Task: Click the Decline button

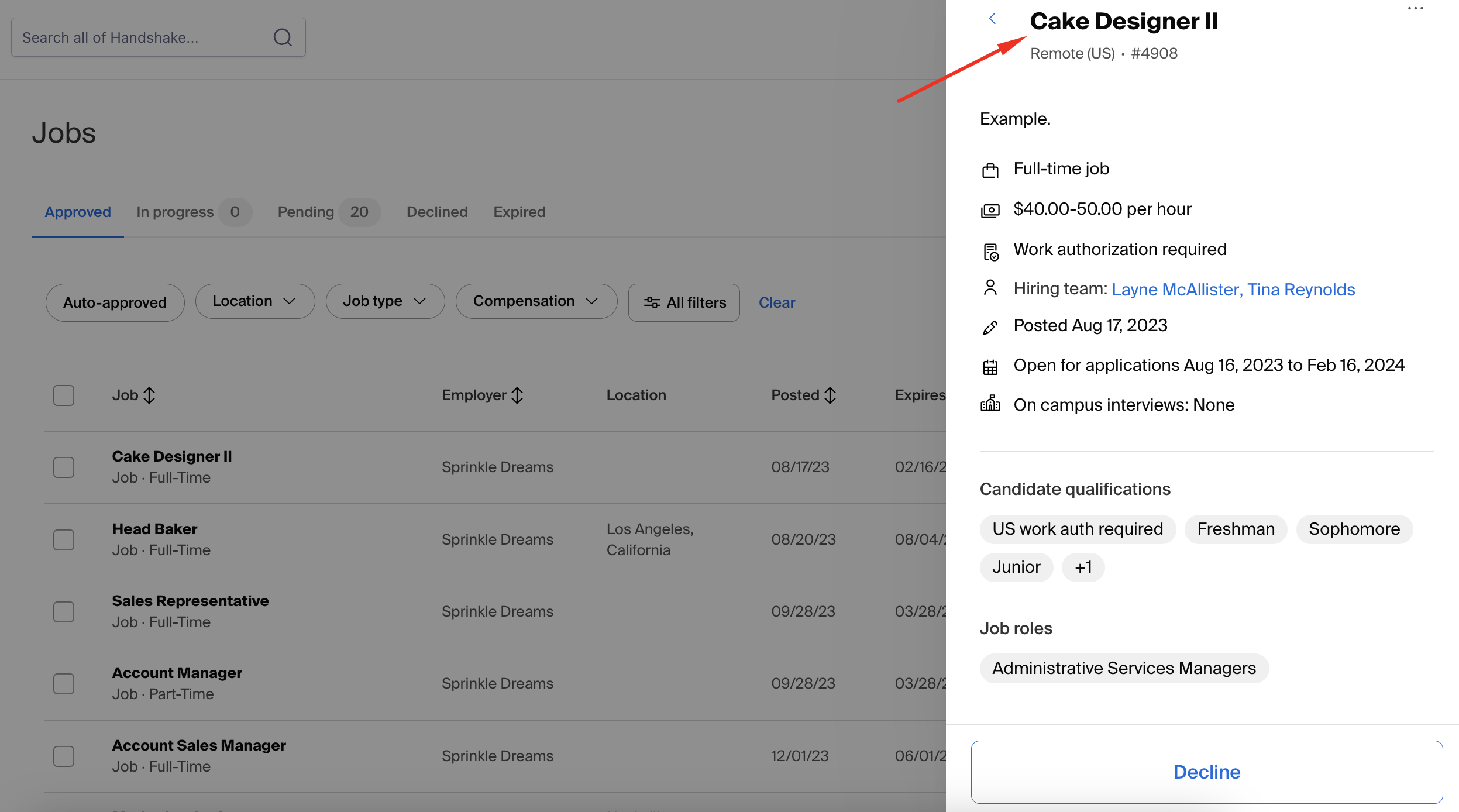Action: 1207,772
